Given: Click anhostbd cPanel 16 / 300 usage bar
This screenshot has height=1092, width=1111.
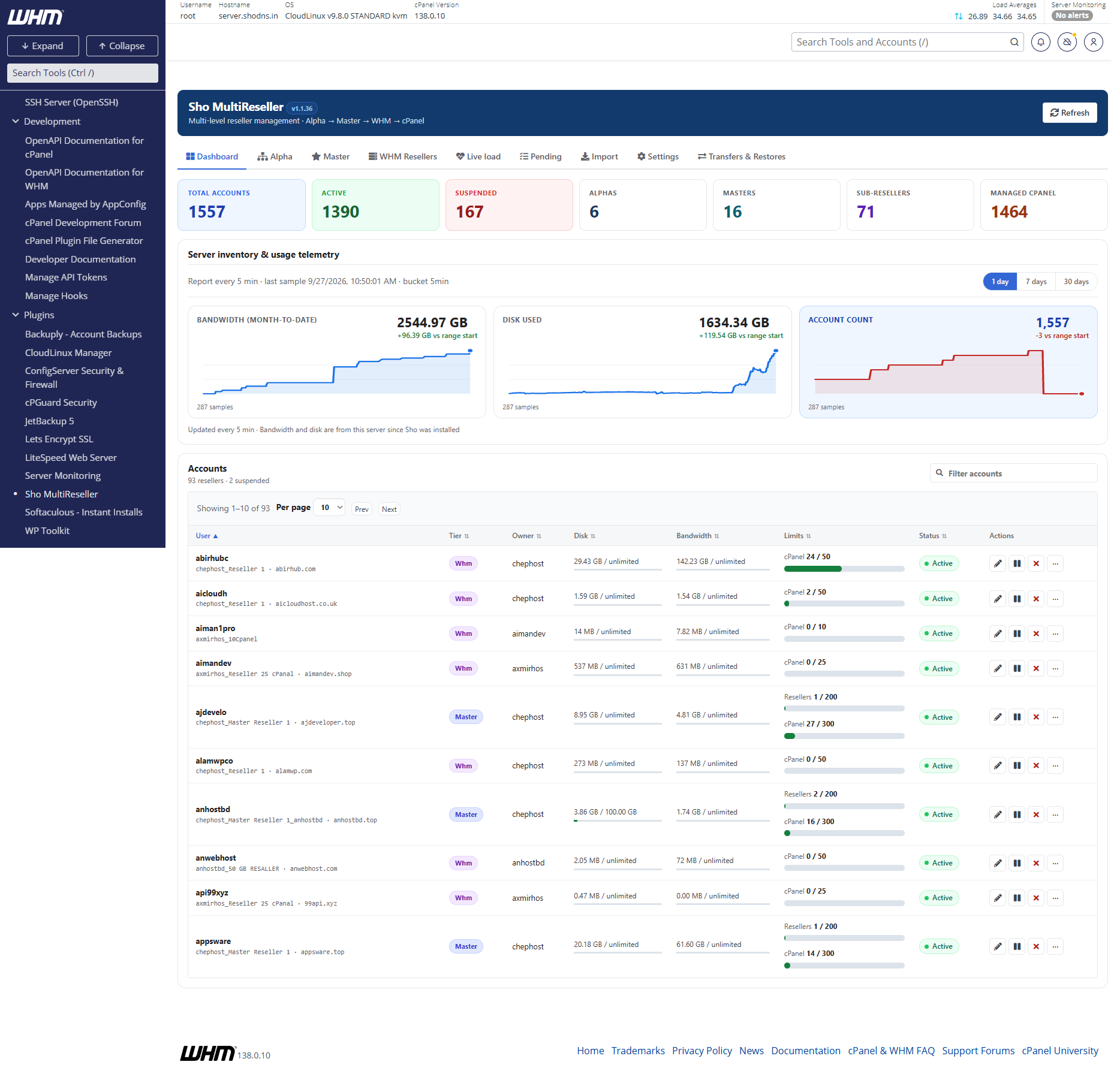Looking at the screenshot, I should point(844,833).
